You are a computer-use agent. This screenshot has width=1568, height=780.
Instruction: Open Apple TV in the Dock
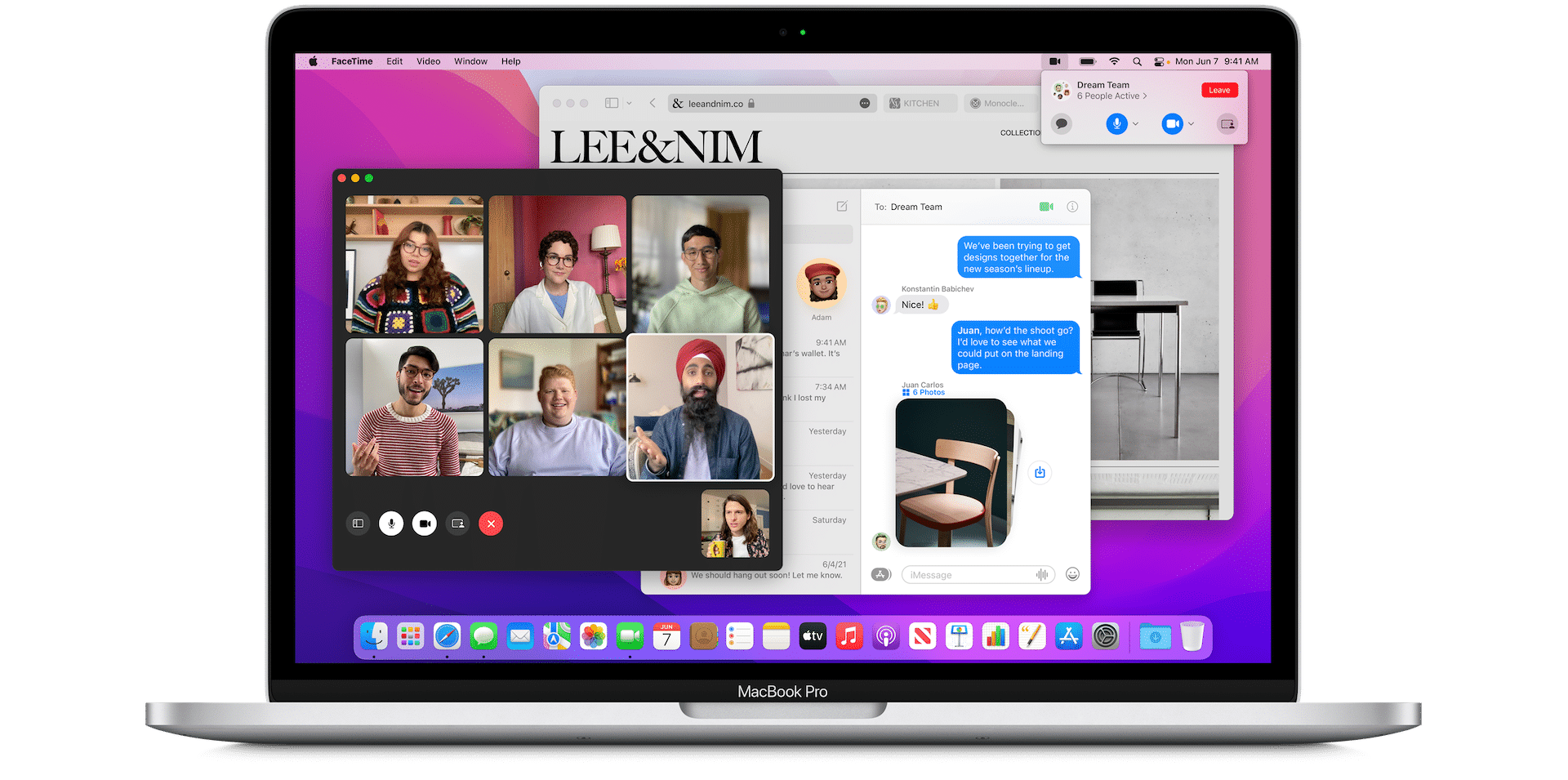pyautogui.click(x=813, y=636)
